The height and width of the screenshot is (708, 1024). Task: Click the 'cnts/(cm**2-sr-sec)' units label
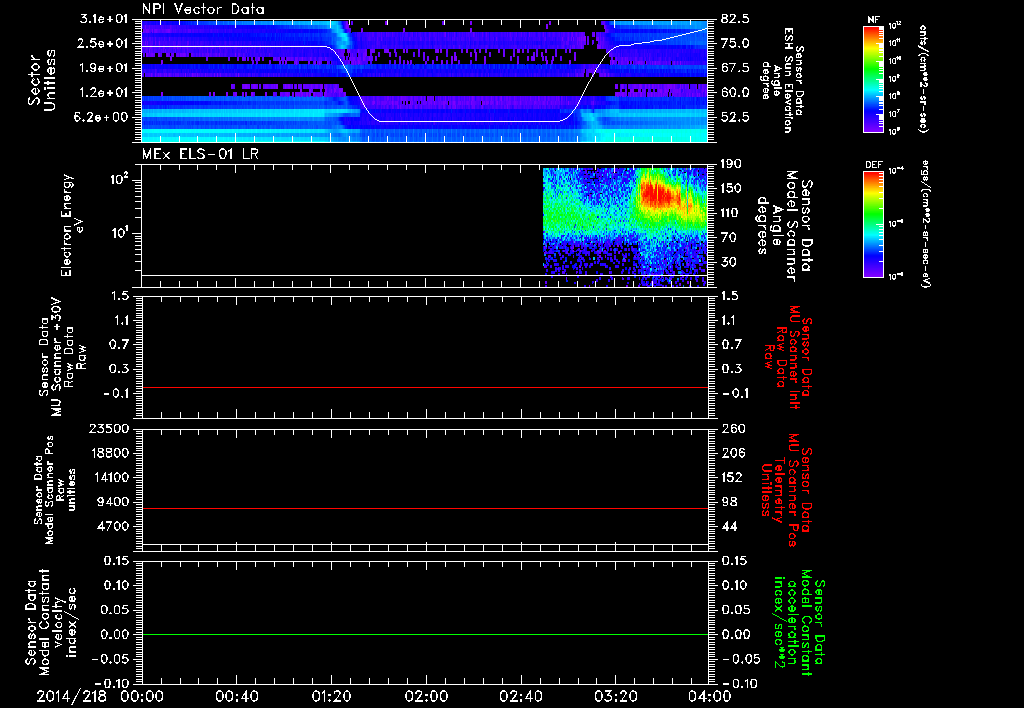(923, 79)
